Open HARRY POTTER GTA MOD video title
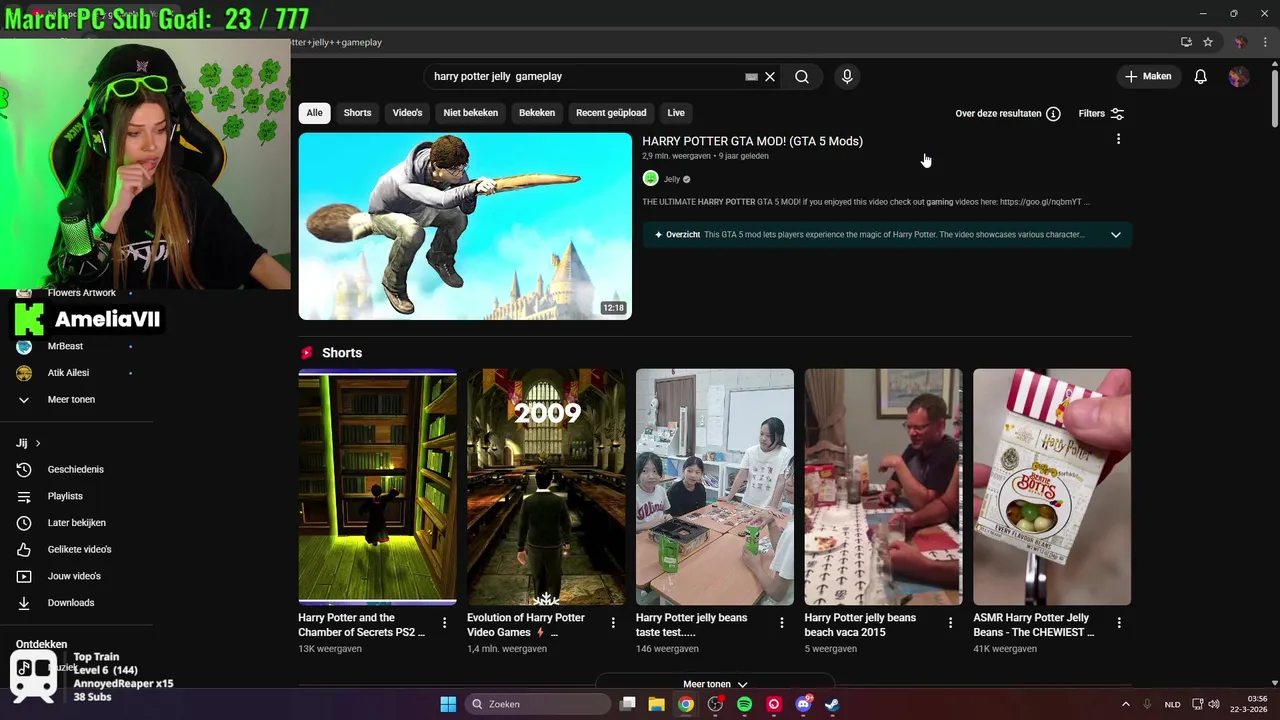This screenshot has width=1280, height=720. click(x=752, y=141)
